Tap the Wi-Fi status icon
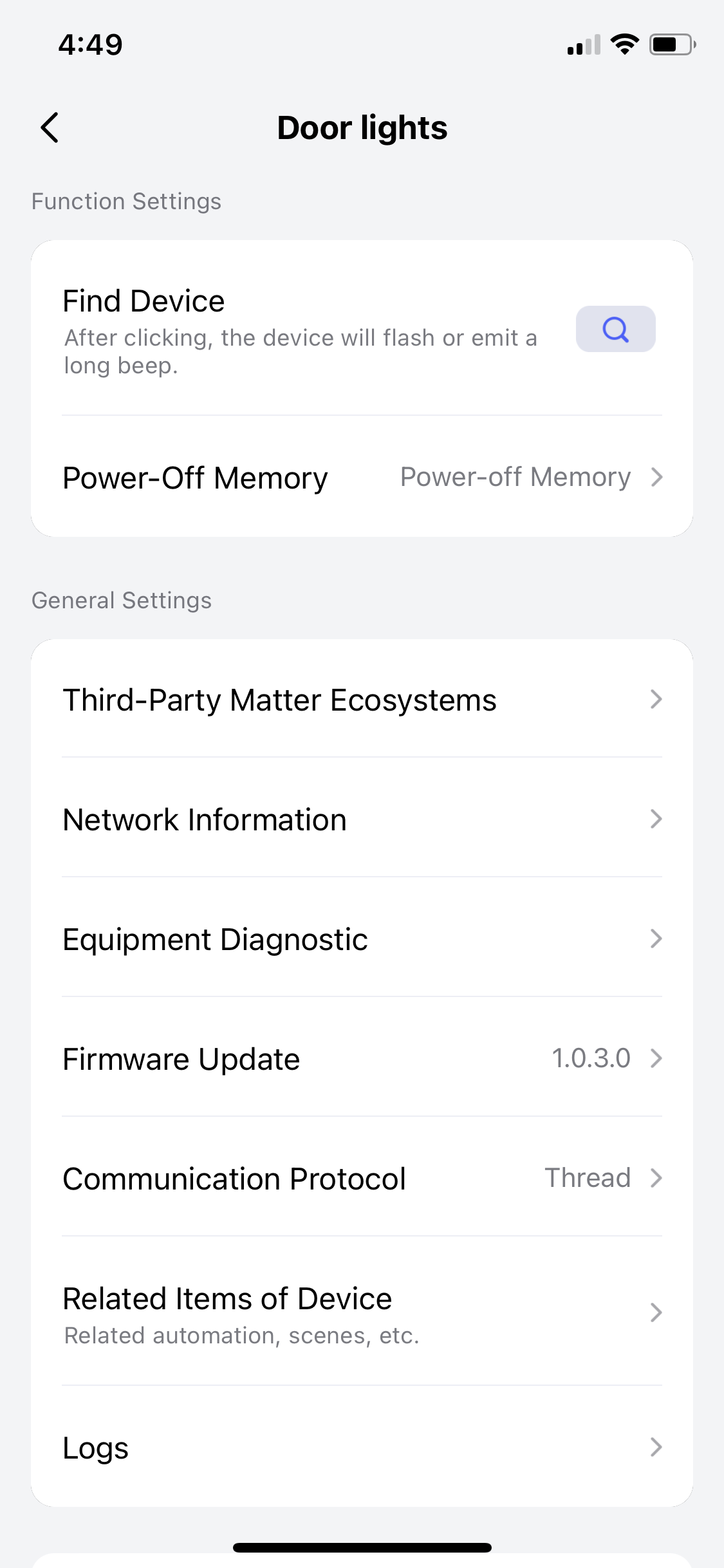The image size is (724, 1568). tap(624, 44)
